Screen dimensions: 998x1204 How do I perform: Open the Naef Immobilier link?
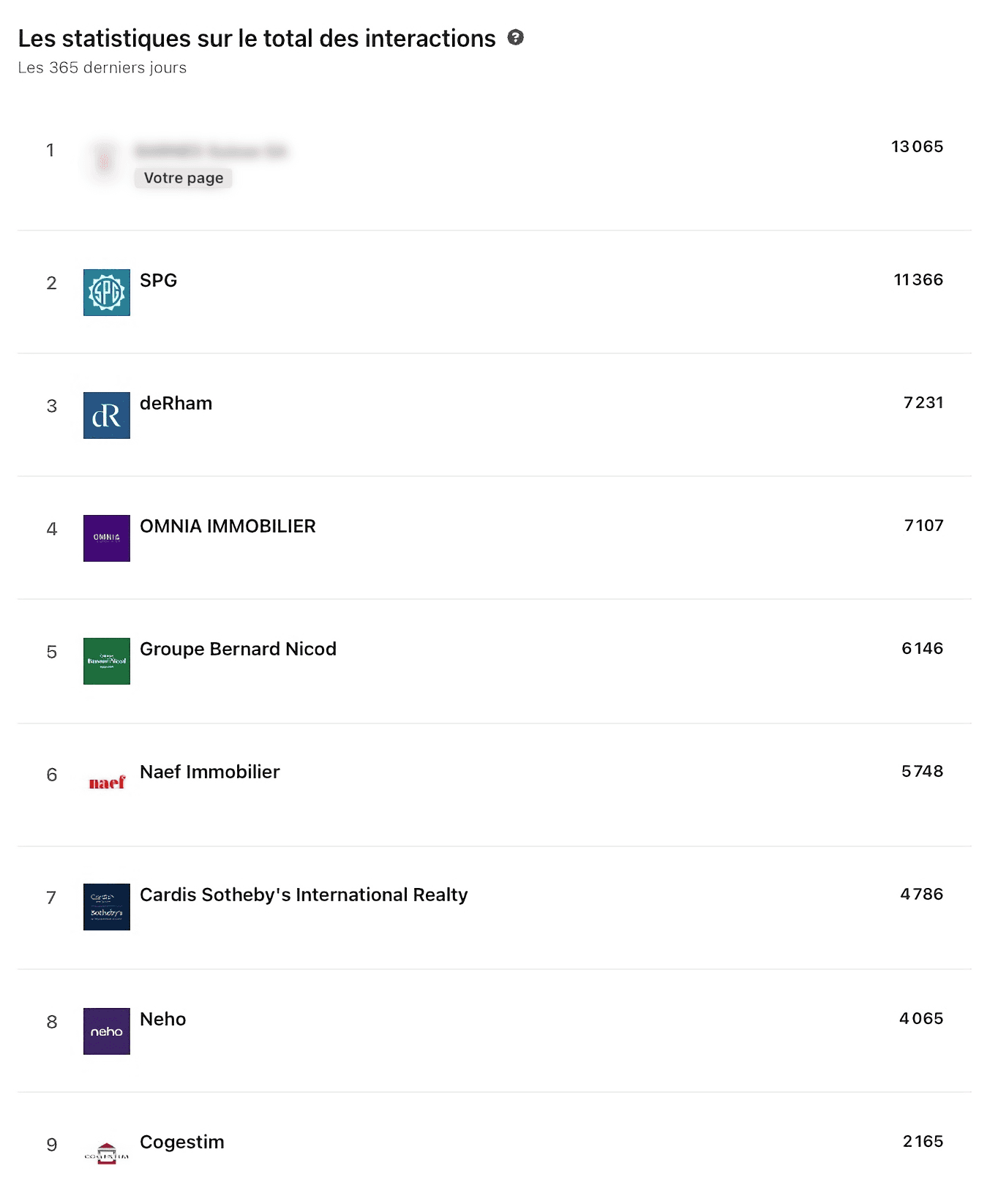(x=210, y=772)
